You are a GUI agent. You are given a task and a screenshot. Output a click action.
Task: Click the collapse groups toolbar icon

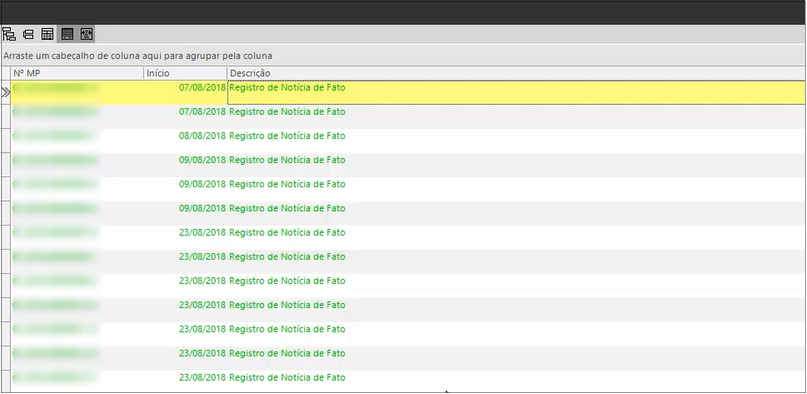pos(28,34)
